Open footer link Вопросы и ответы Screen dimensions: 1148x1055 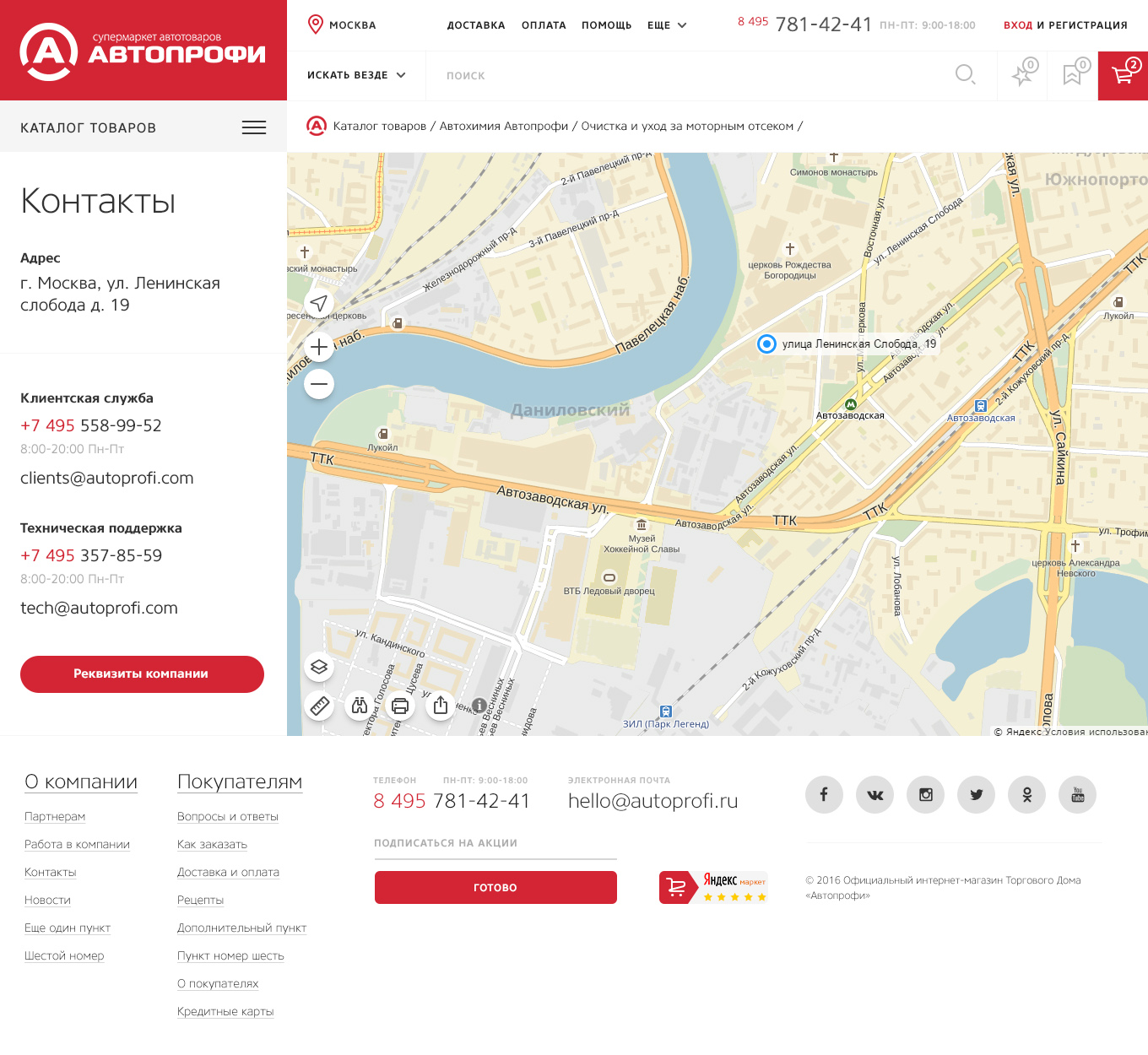(x=228, y=816)
